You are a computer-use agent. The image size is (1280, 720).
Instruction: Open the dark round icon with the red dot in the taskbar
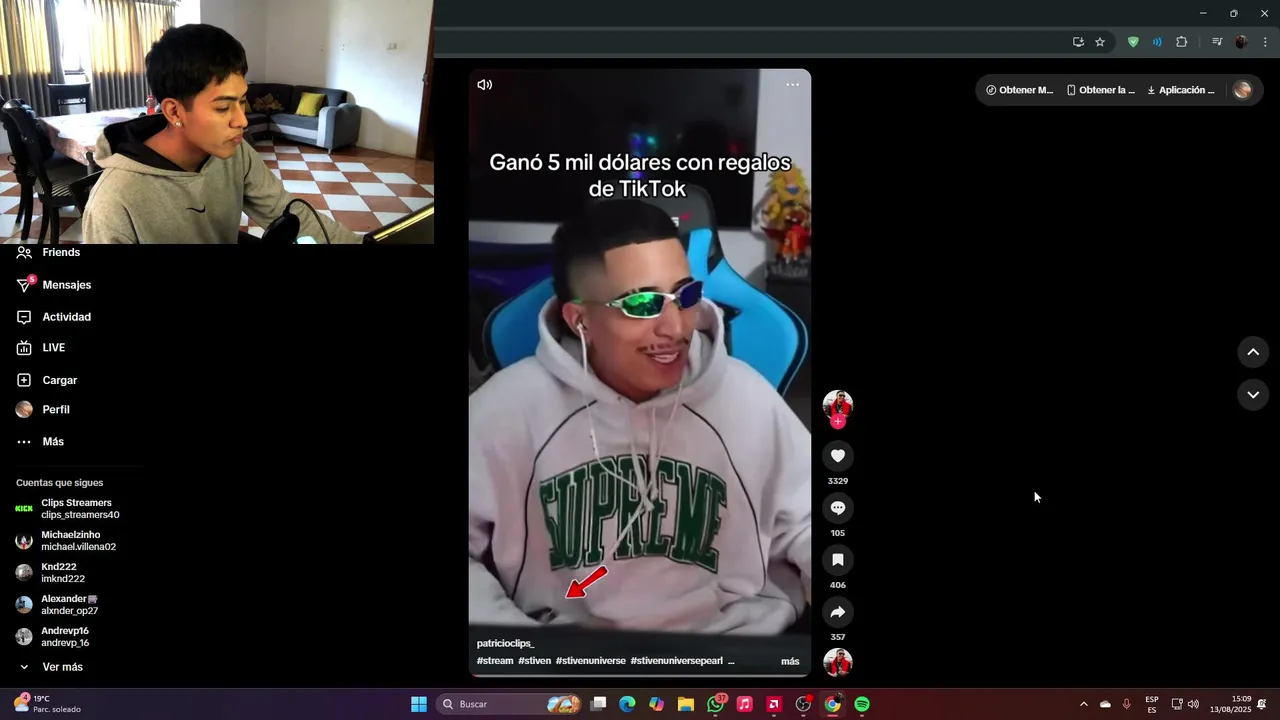click(803, 704)
